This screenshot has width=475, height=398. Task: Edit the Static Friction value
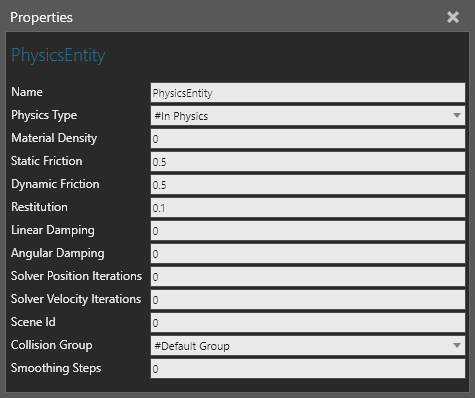(308, 162)
